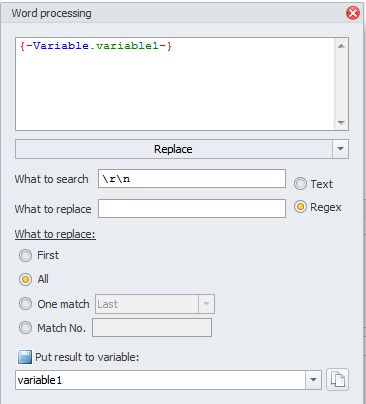Open the variable1 result dropdown
This screenshot has width=366, height=404.
(313, 380)
